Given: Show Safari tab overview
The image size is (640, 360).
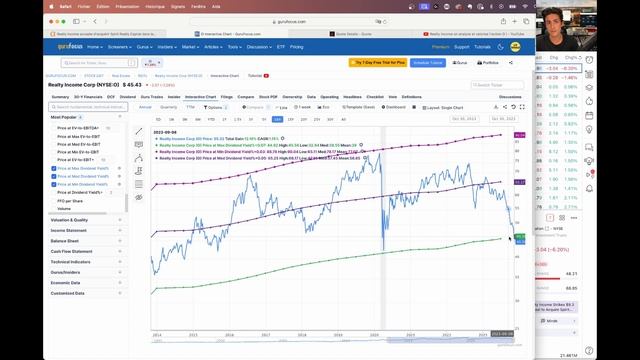Looking at the screenshot, I should (x=526, y=21).
